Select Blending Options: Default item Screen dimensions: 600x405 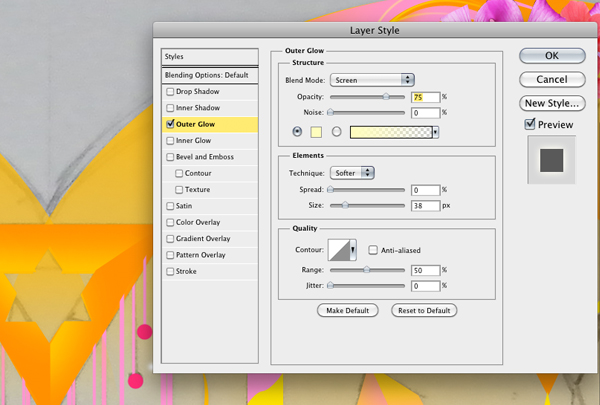point(210,75)
